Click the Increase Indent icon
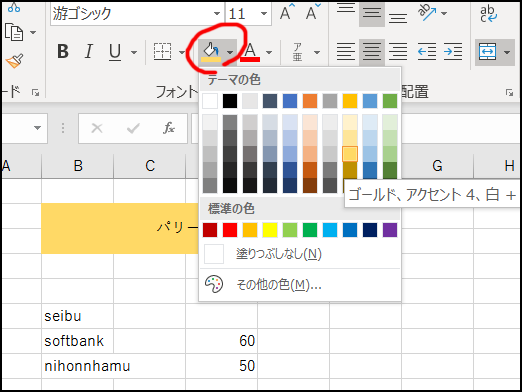 point(453,52)
